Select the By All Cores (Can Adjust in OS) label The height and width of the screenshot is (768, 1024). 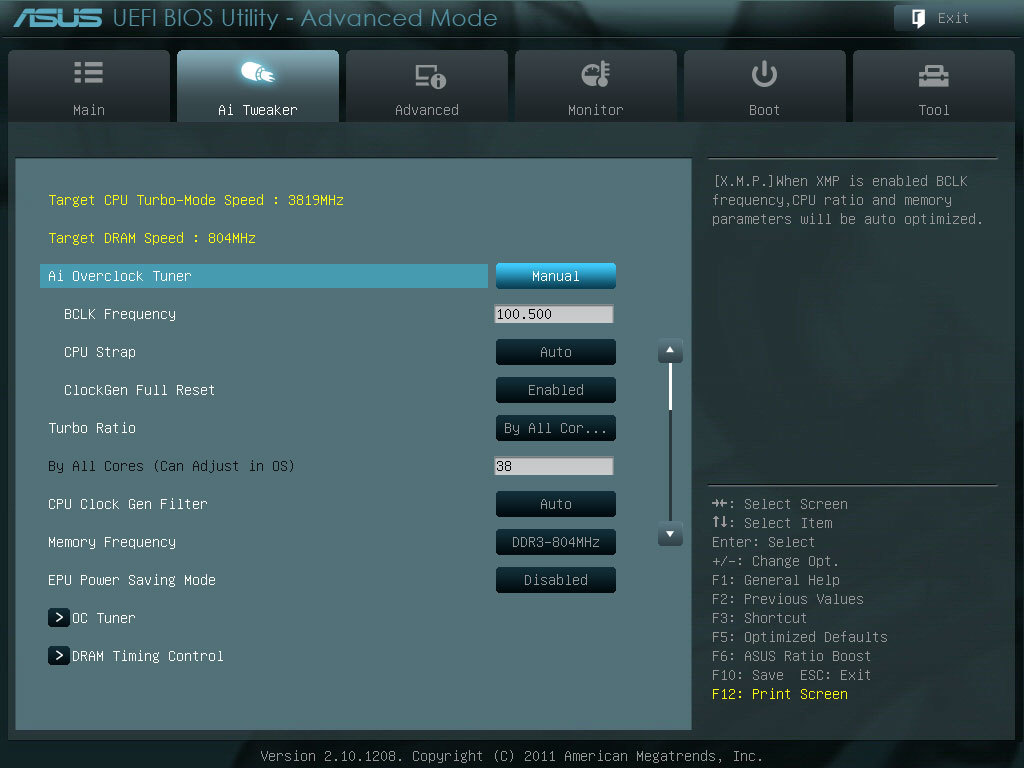(171, 466)
